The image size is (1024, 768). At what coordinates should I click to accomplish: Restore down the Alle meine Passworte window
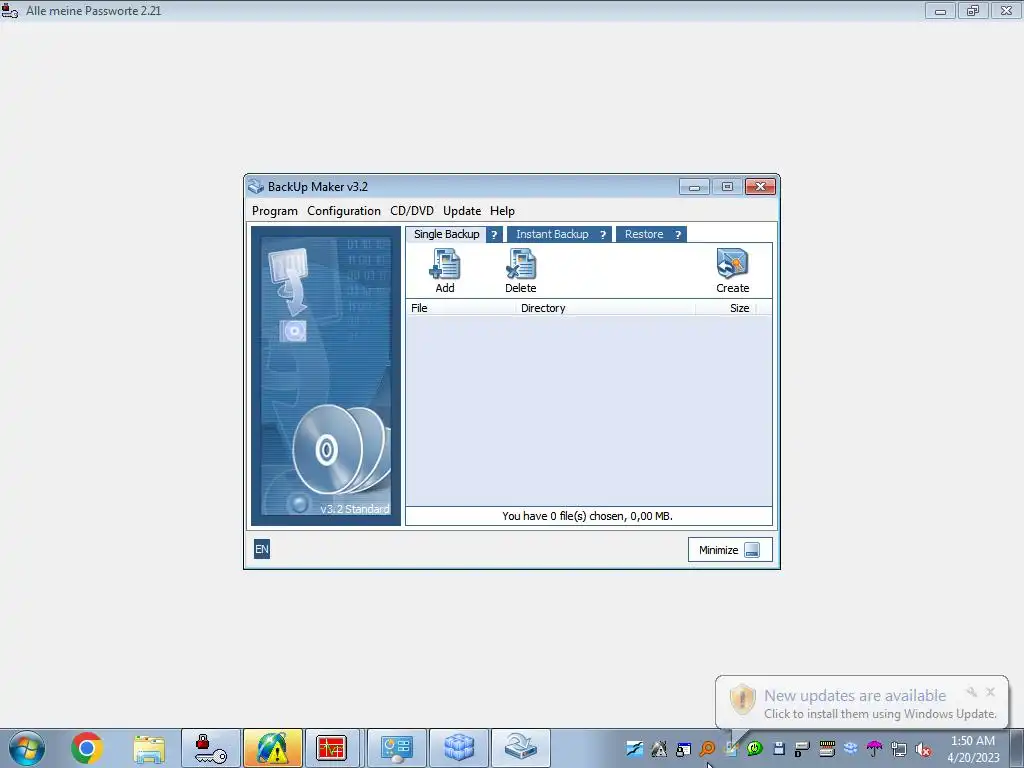(x=973, y=10)
